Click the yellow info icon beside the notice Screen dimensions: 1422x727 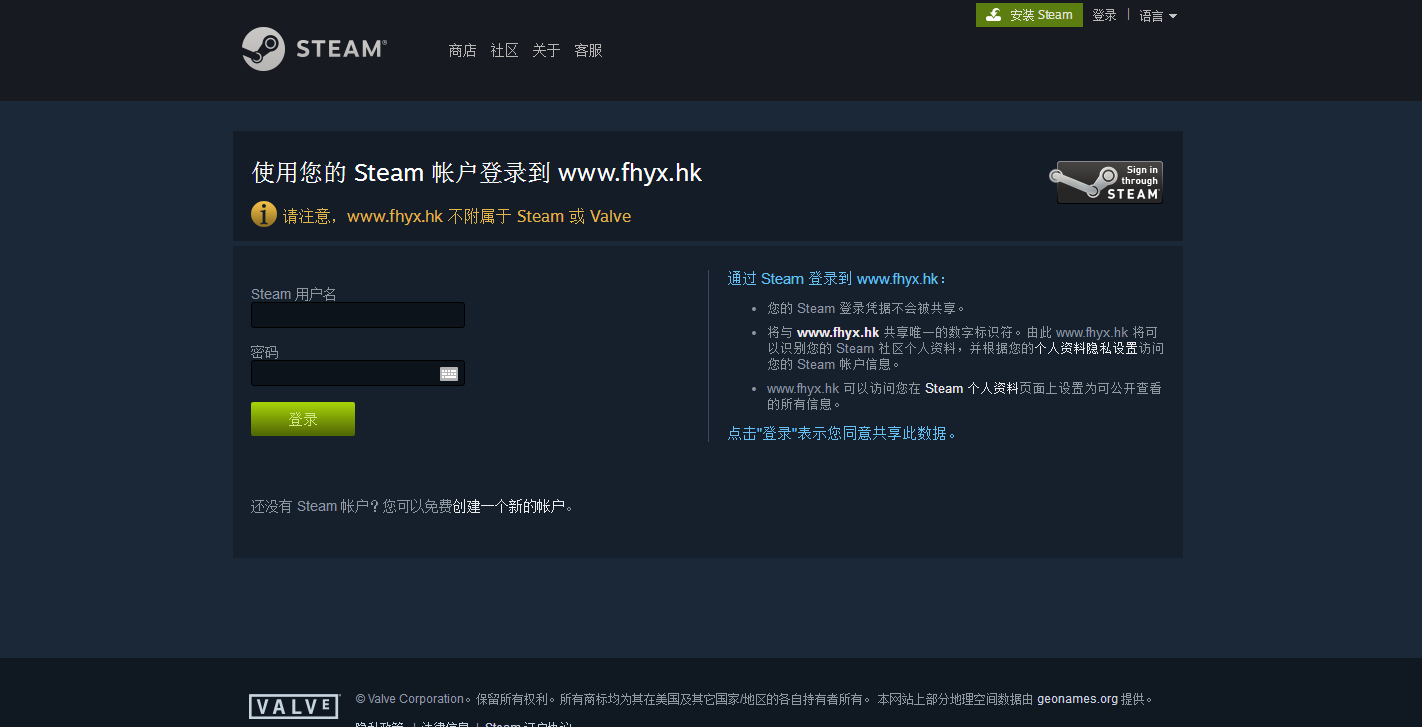coord(264,214)
